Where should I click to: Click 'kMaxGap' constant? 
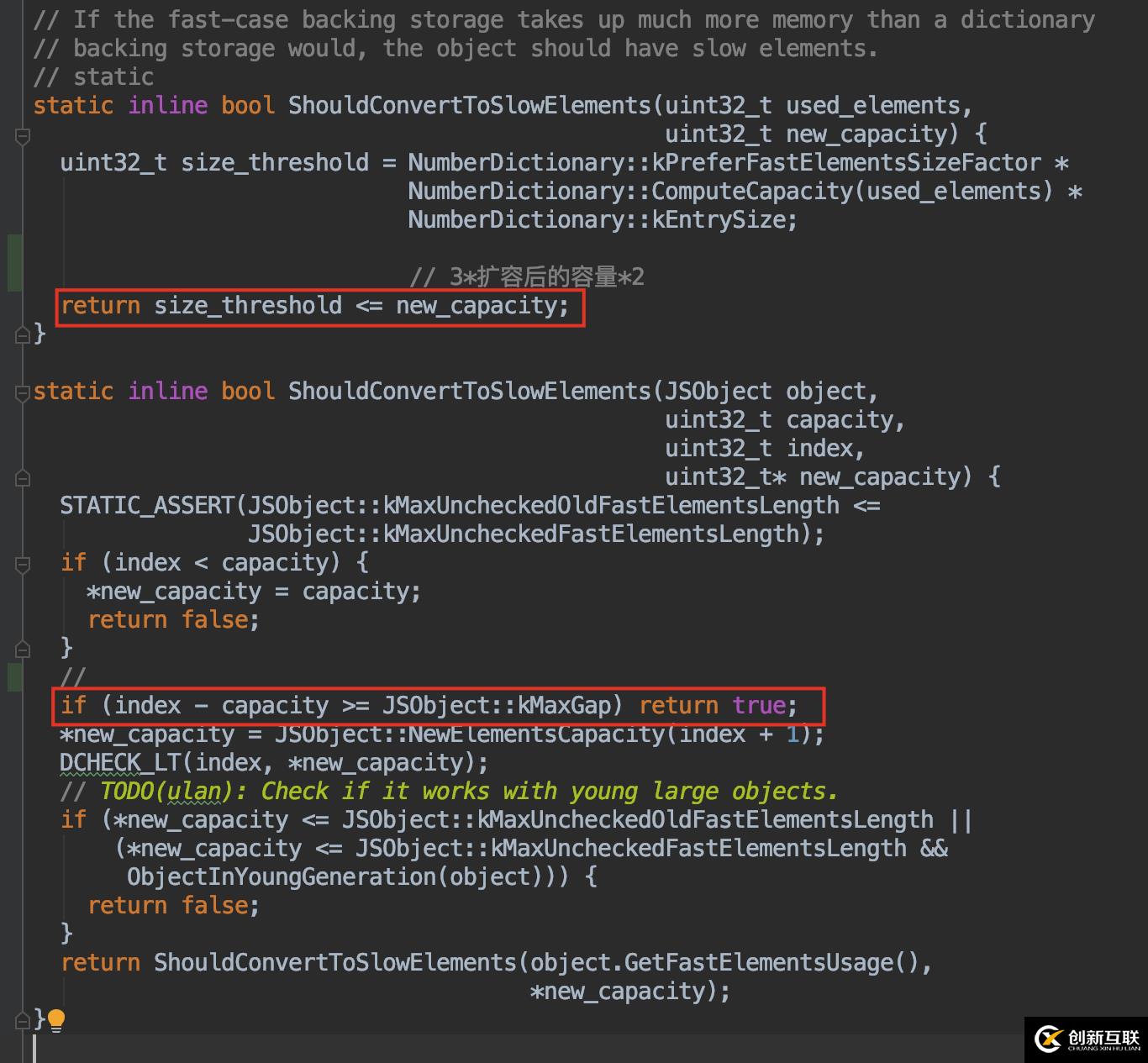pos(564,705)
